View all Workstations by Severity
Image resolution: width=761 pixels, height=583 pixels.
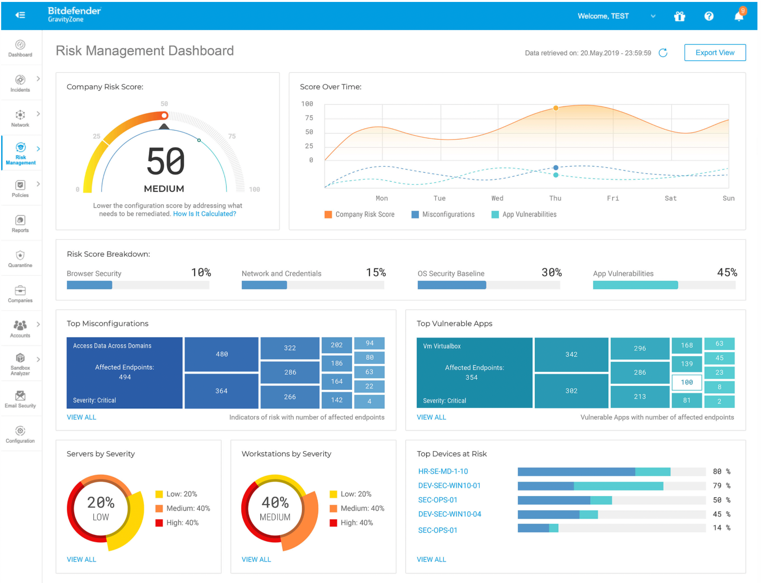256,559
